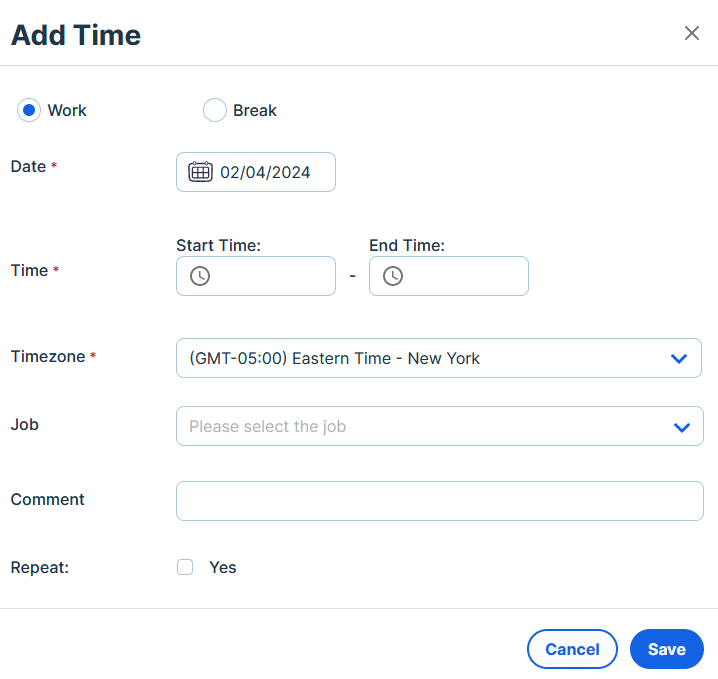This screenshot has width=718, height=679.
Task: Focus the Comment text field
Action: click(440, 501)
